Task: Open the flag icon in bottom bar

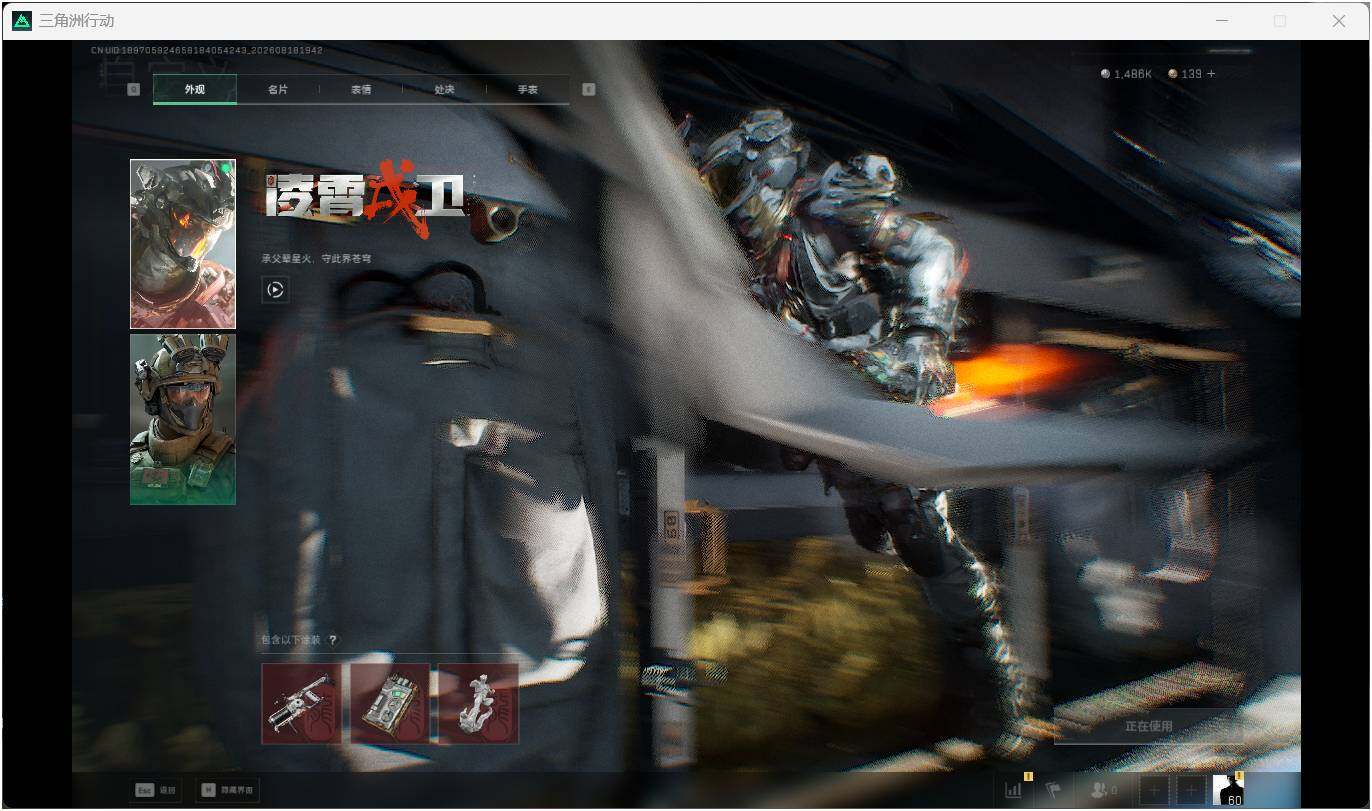Action: [1053, 789]
